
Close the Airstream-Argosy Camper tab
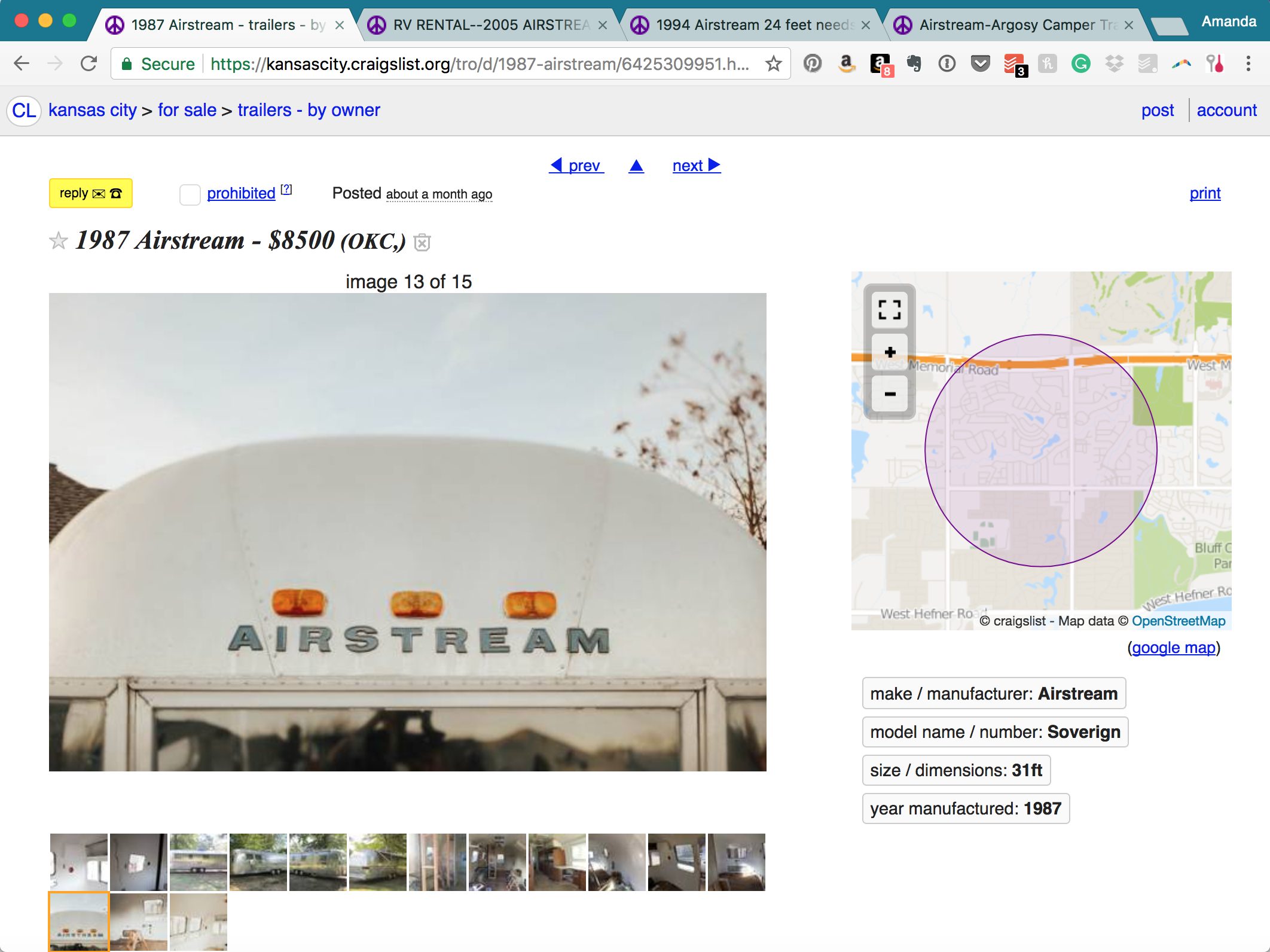(1129, 25)
